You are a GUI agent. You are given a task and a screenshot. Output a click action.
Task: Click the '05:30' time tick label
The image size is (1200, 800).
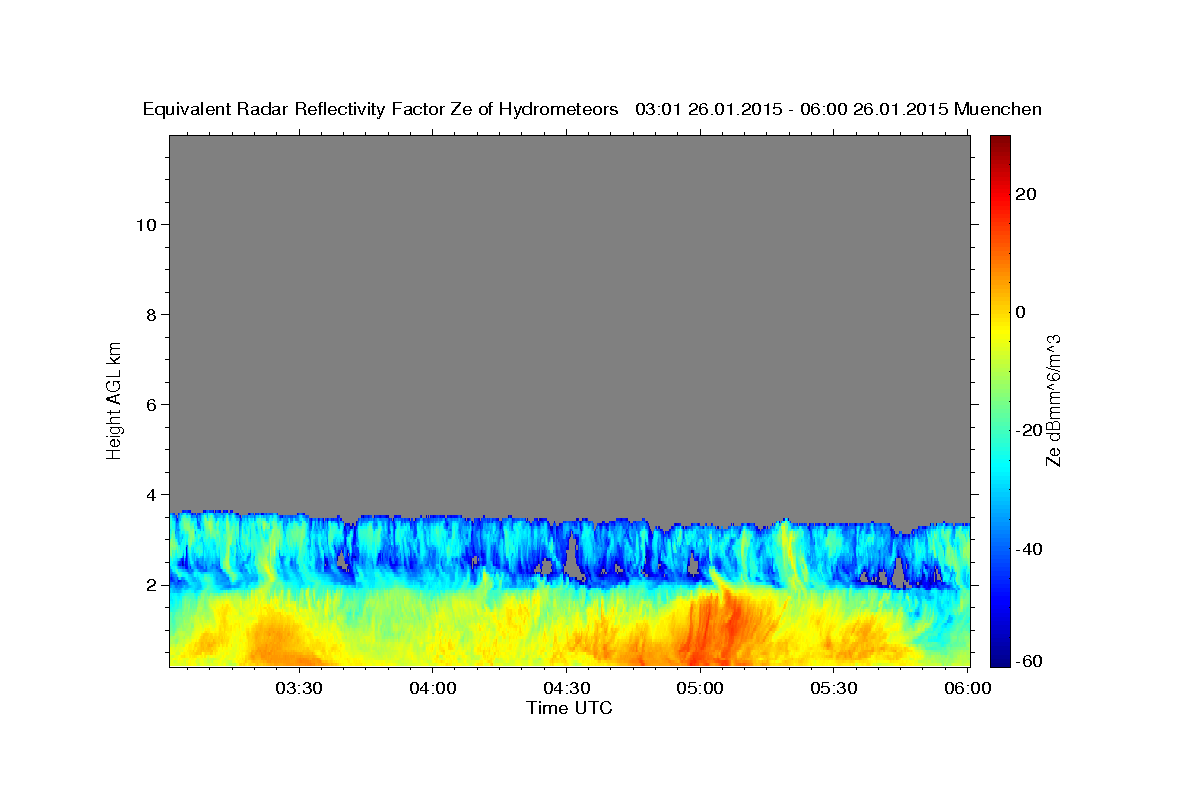coord(834,688)
